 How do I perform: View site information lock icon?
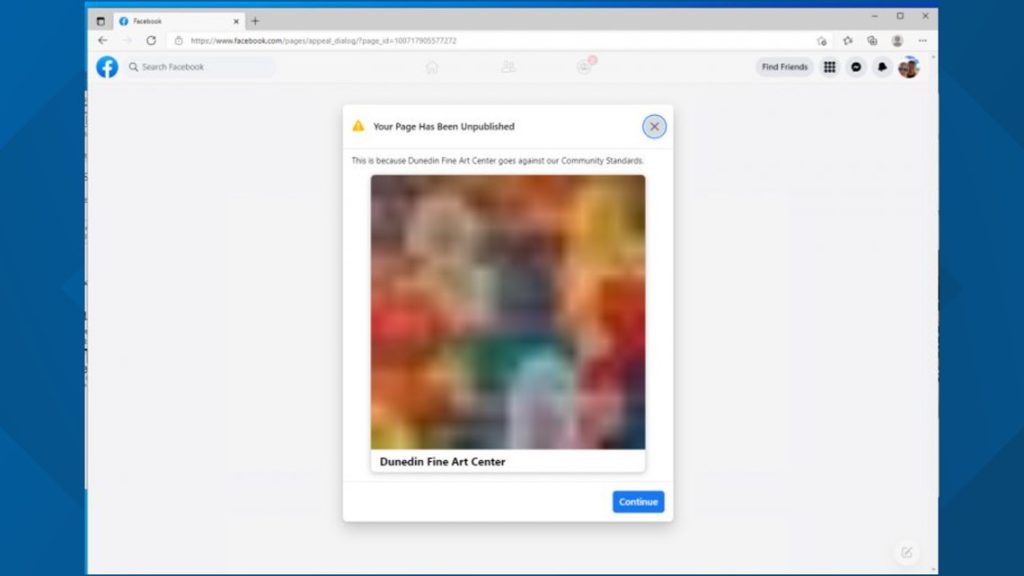pos(178,40)
